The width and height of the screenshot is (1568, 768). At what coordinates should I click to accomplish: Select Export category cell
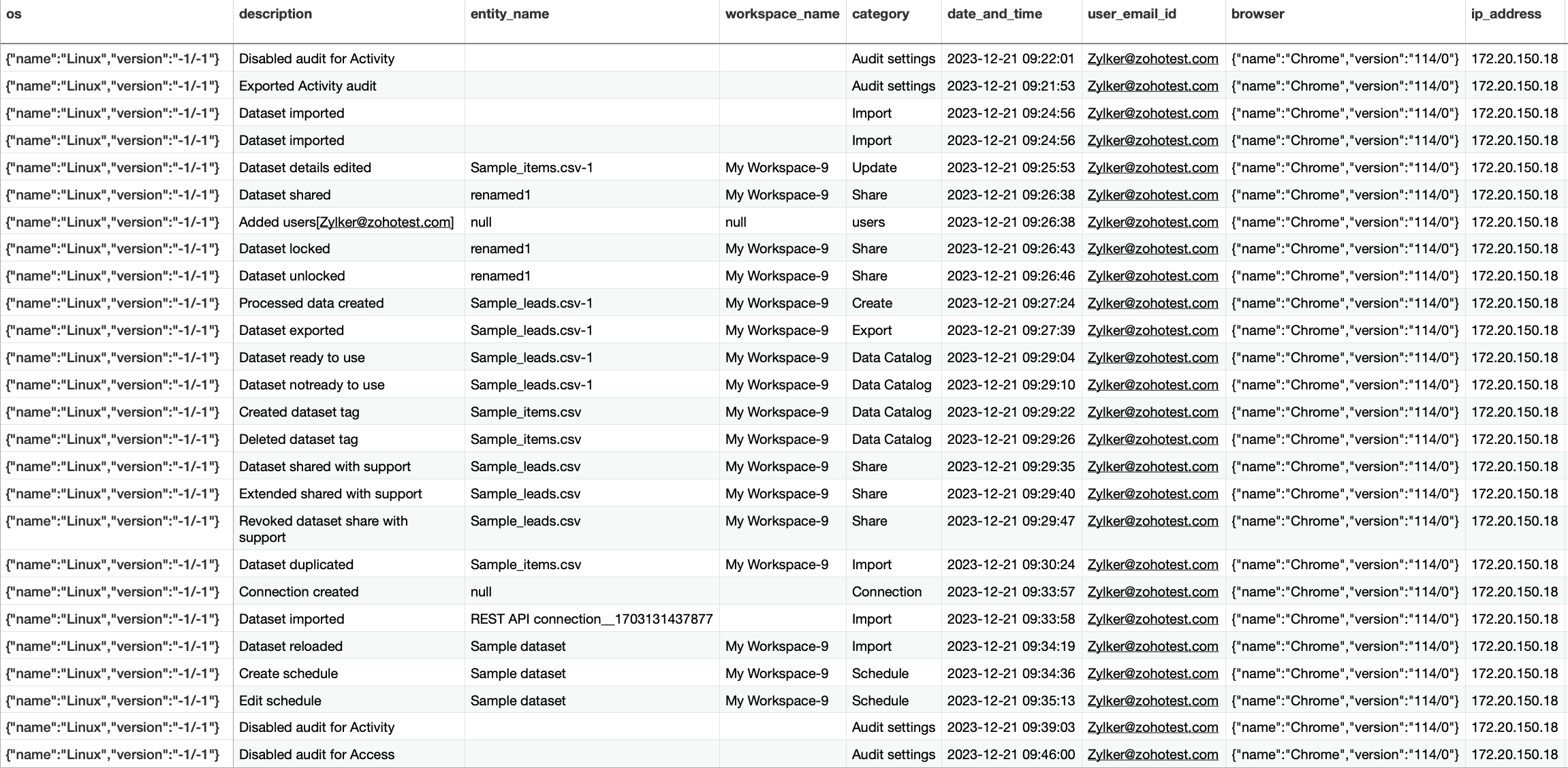[x=871, y=330]
